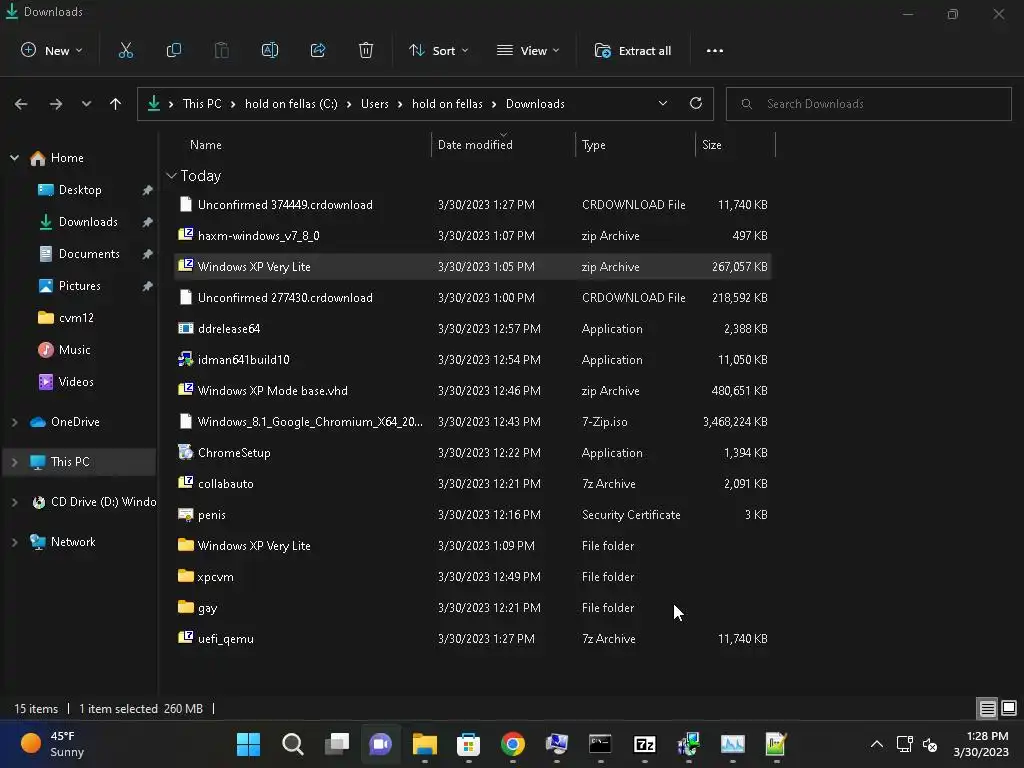Open Desktop in navigation pane

[x=80, y=190]
